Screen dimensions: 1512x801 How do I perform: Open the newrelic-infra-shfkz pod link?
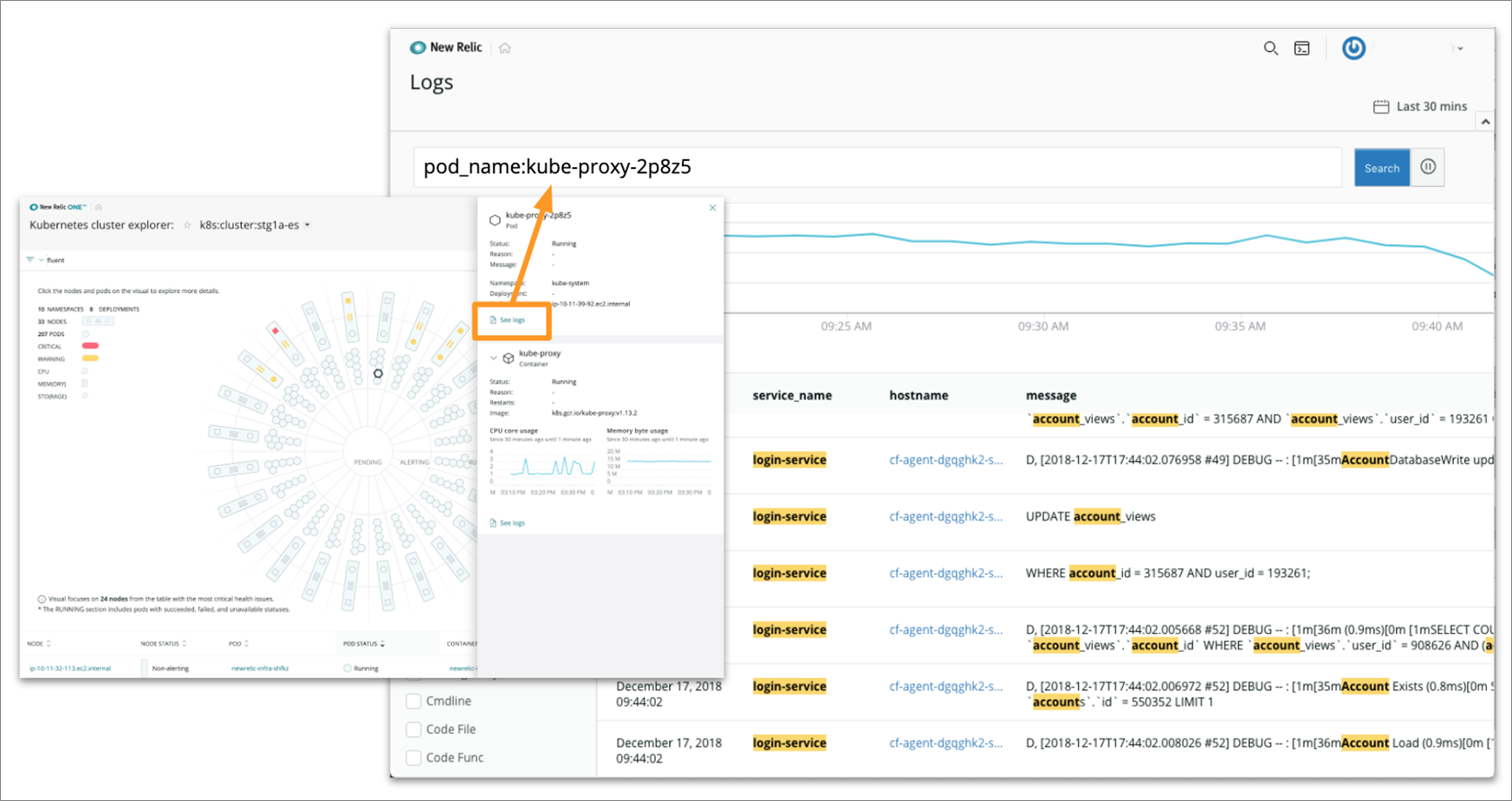click(x=260, y=669)
